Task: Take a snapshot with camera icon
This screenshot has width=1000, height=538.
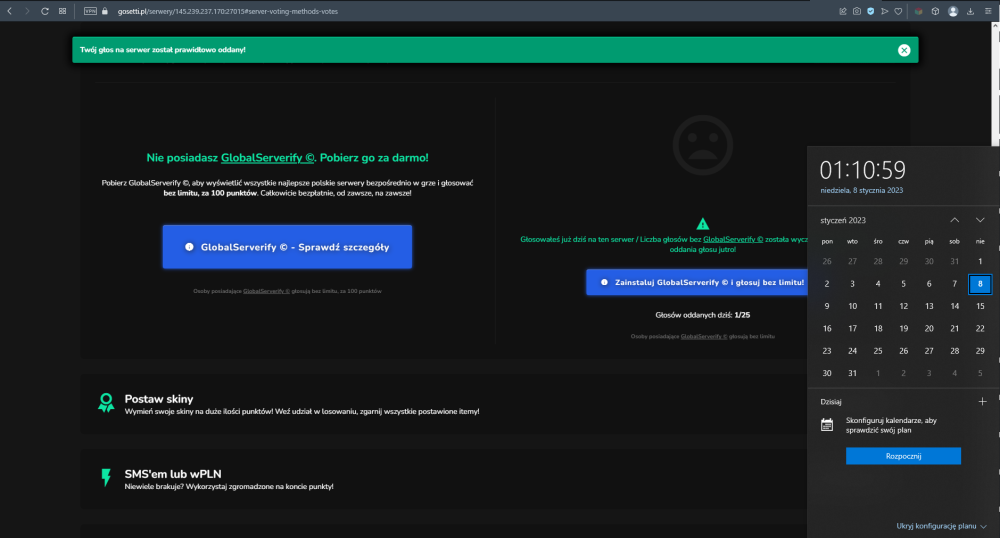Action: click(x=857, y=11)
